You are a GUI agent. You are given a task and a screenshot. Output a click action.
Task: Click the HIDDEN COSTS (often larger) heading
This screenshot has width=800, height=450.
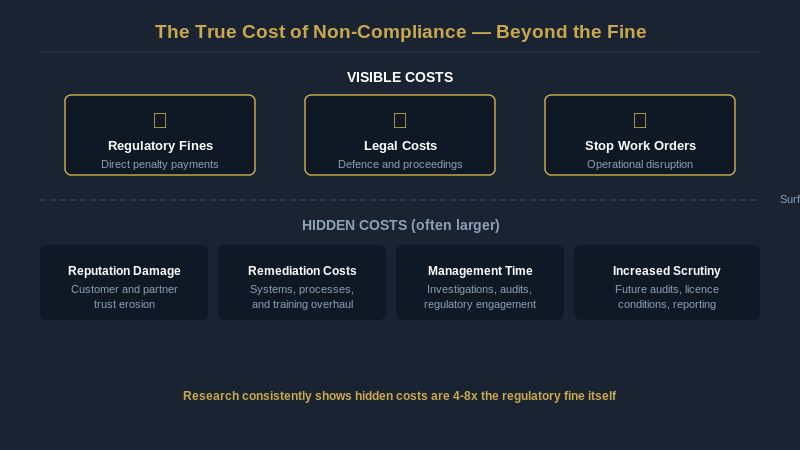click(401, 225)
